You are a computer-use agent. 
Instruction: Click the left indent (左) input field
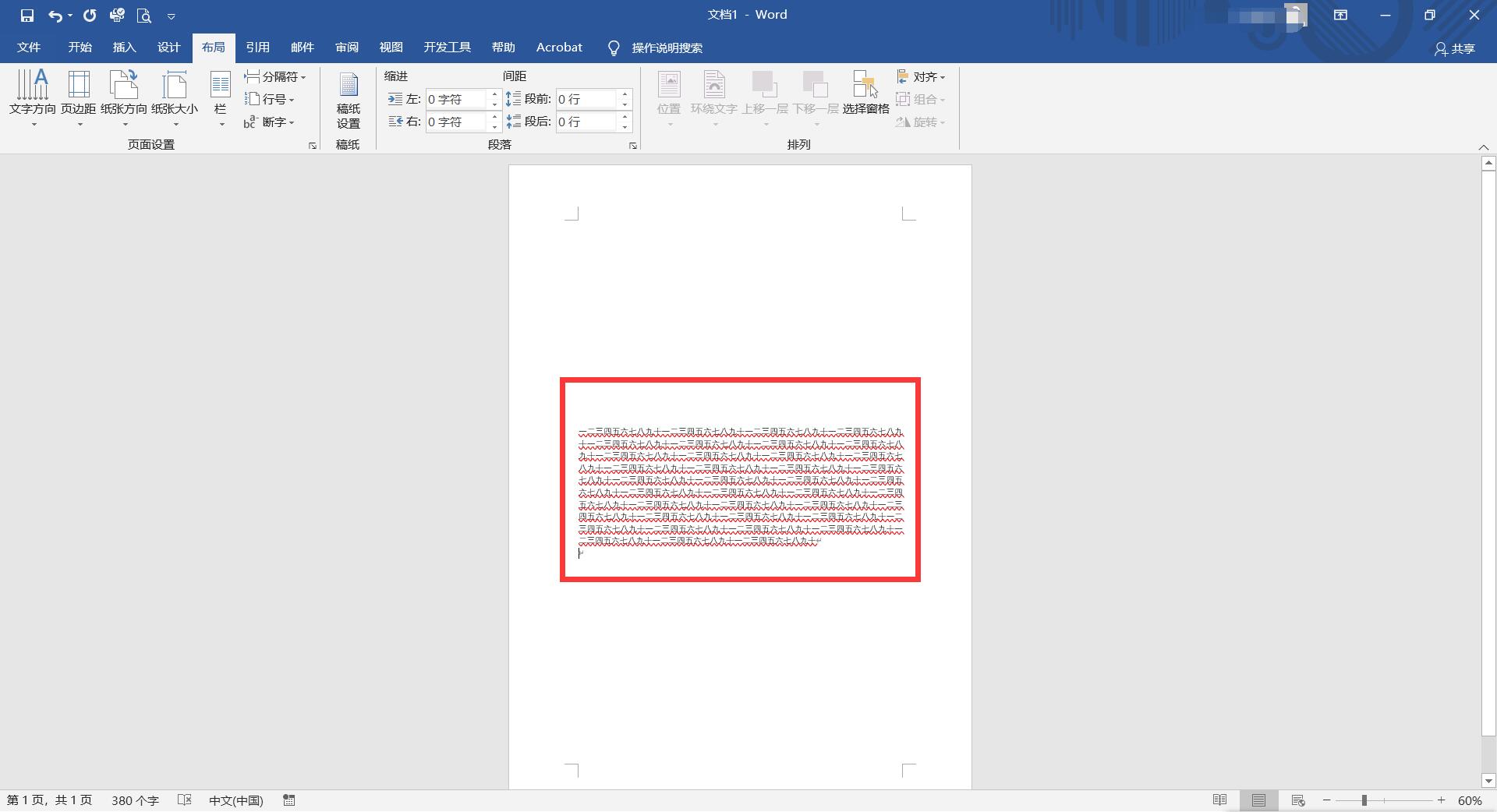(x=456, y=99)
